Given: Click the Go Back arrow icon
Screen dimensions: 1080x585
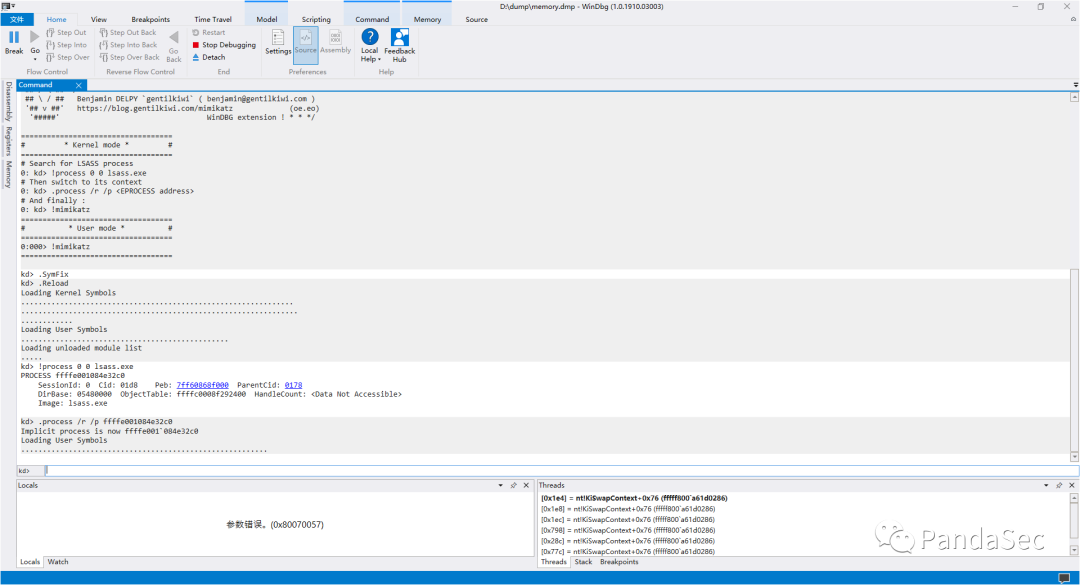Looking at the screenshot, I should pyautogui.click(x=174, y=37).
